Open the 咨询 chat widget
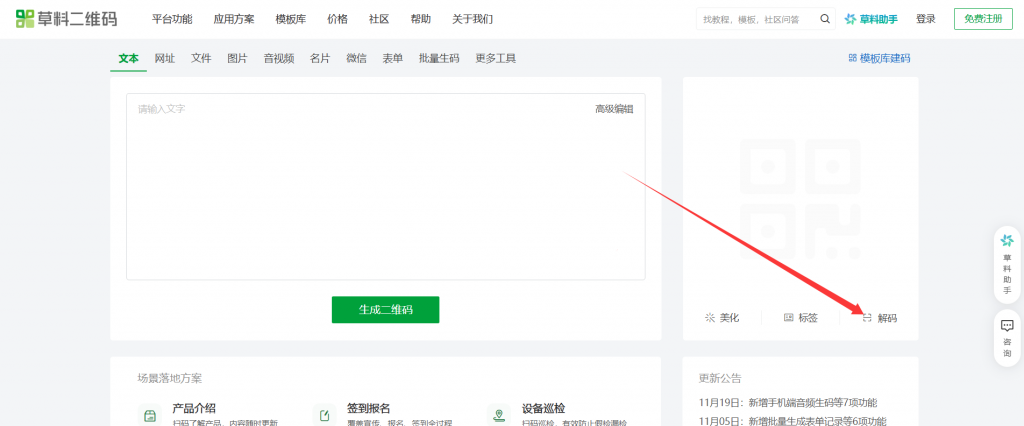Viewport: 1024px width, 426px height. click(1007, 338)
